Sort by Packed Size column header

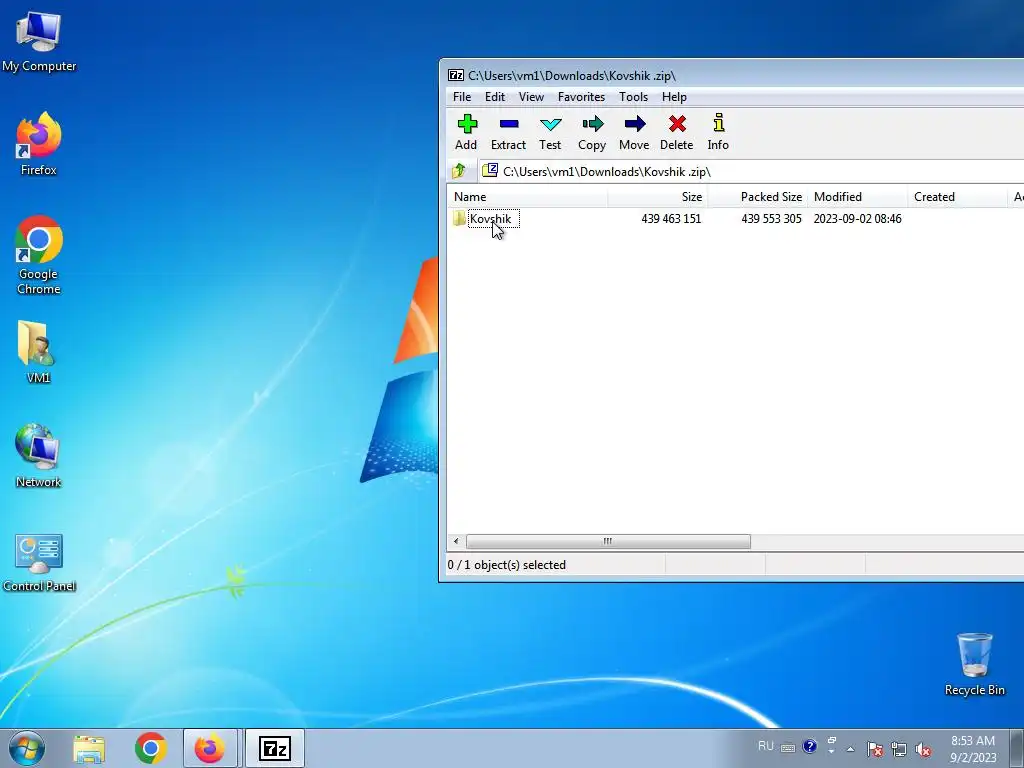[758, 197]
